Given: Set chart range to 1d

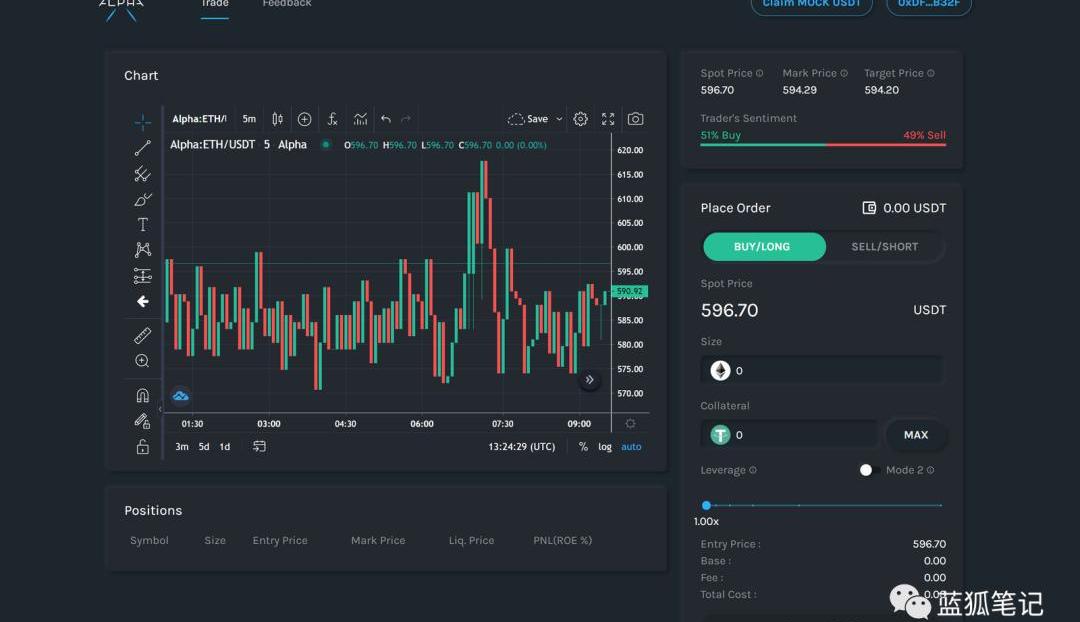Looking at the screenshot, I should coord(225,446).
